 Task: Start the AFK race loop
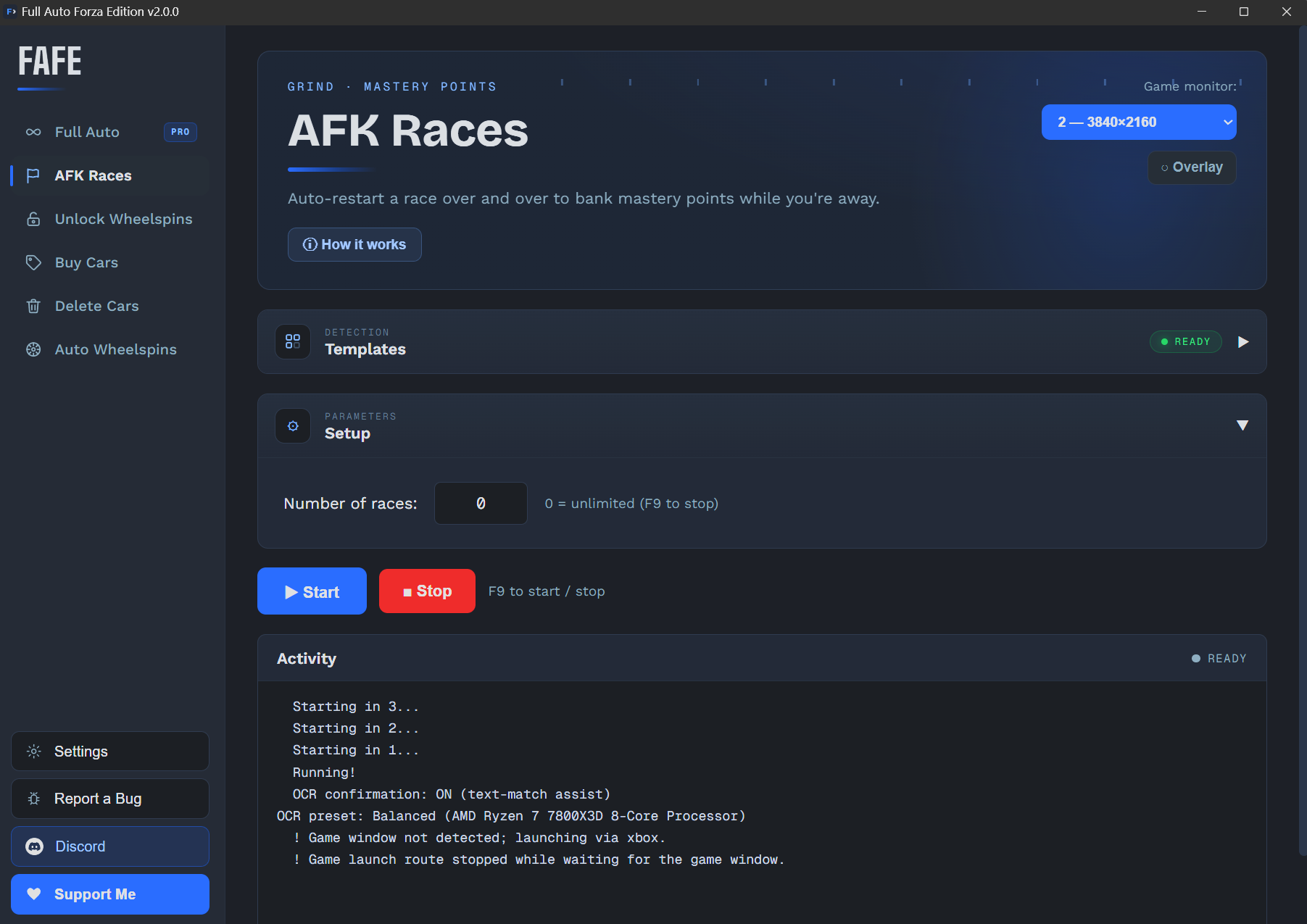click(312, 591)
